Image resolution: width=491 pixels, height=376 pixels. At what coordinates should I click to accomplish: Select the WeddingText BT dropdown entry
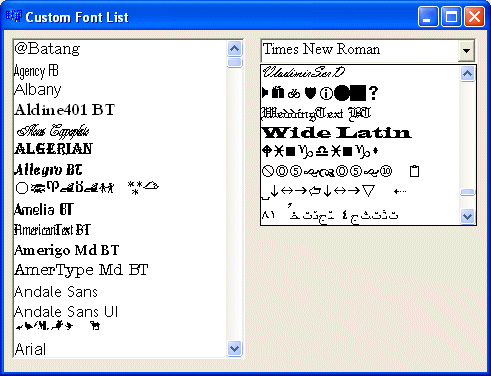316,114
